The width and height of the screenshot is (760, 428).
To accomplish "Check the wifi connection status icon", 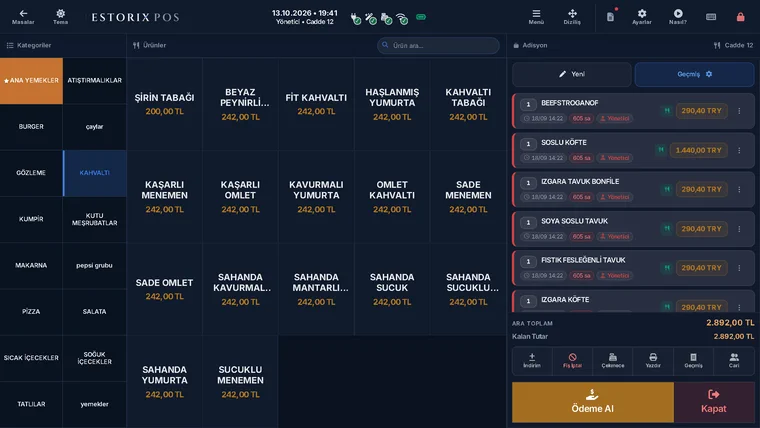I will pyautogui.click(x=402, y=18).
